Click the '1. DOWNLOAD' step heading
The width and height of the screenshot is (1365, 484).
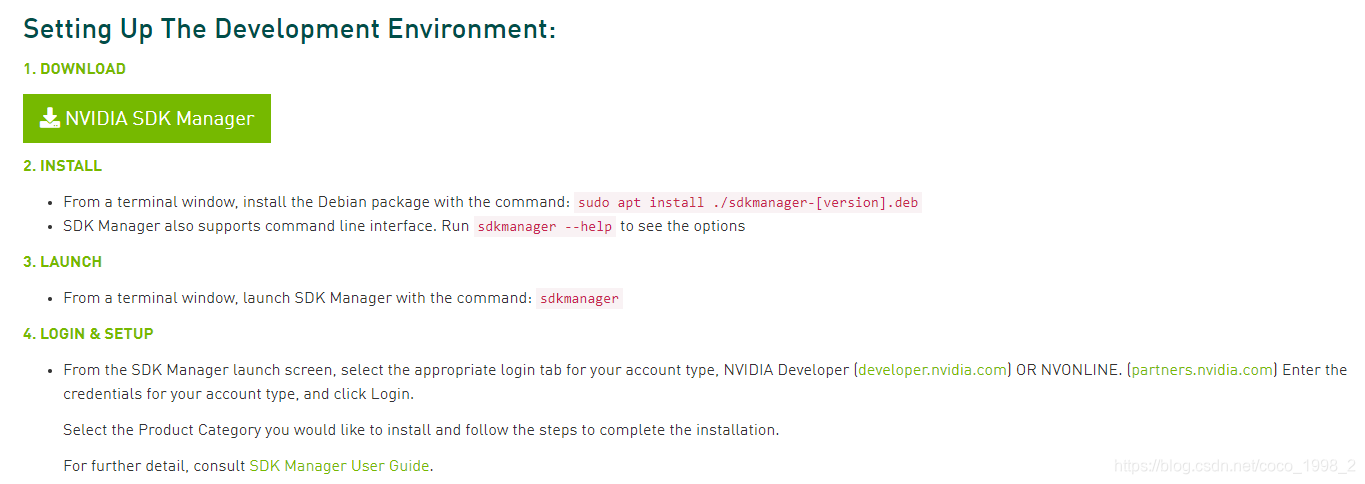pyautogui.click(x=75, y=69)
